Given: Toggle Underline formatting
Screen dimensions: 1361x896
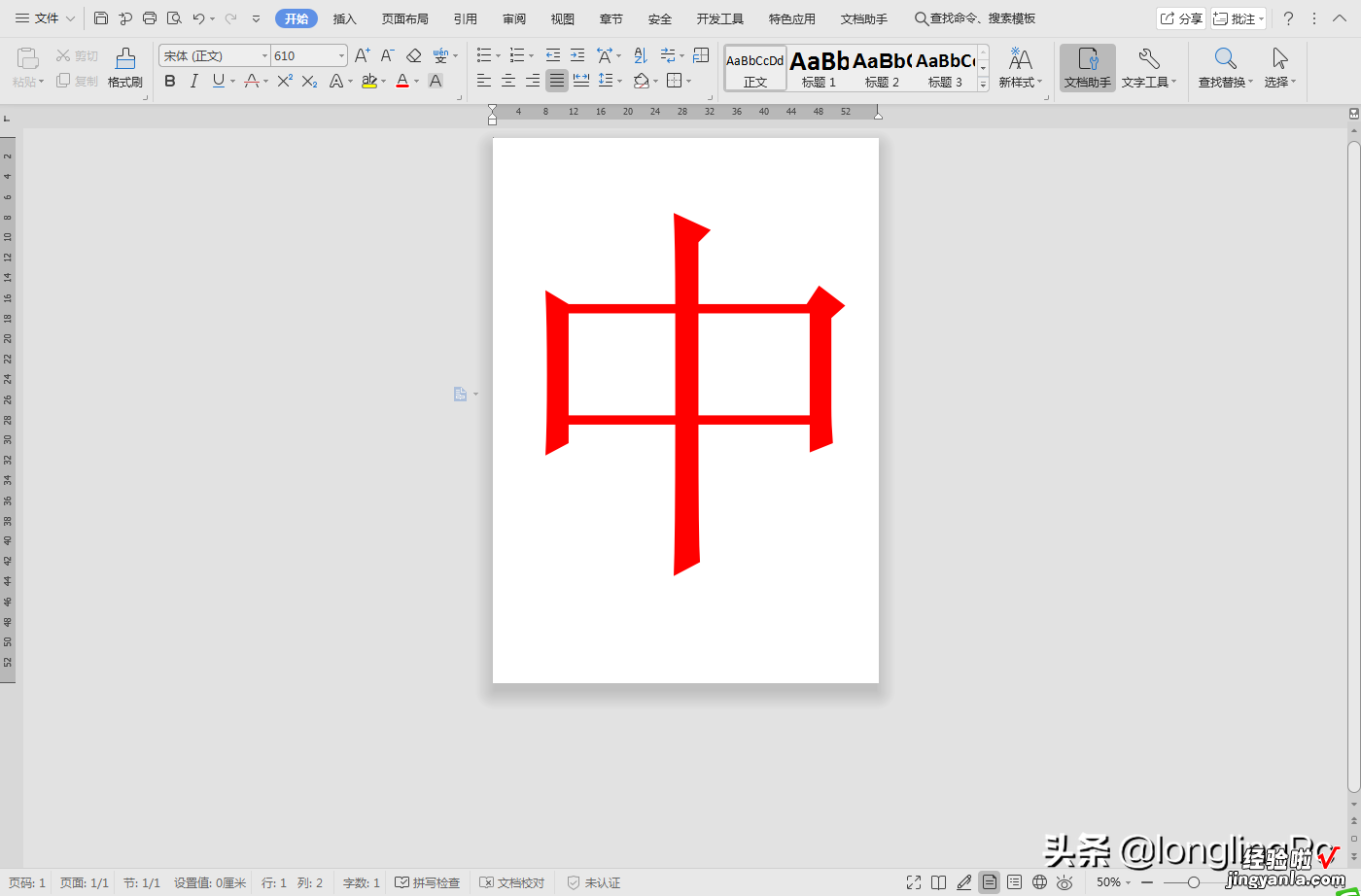Looking at the screenshot, I should tap(219, 82).
